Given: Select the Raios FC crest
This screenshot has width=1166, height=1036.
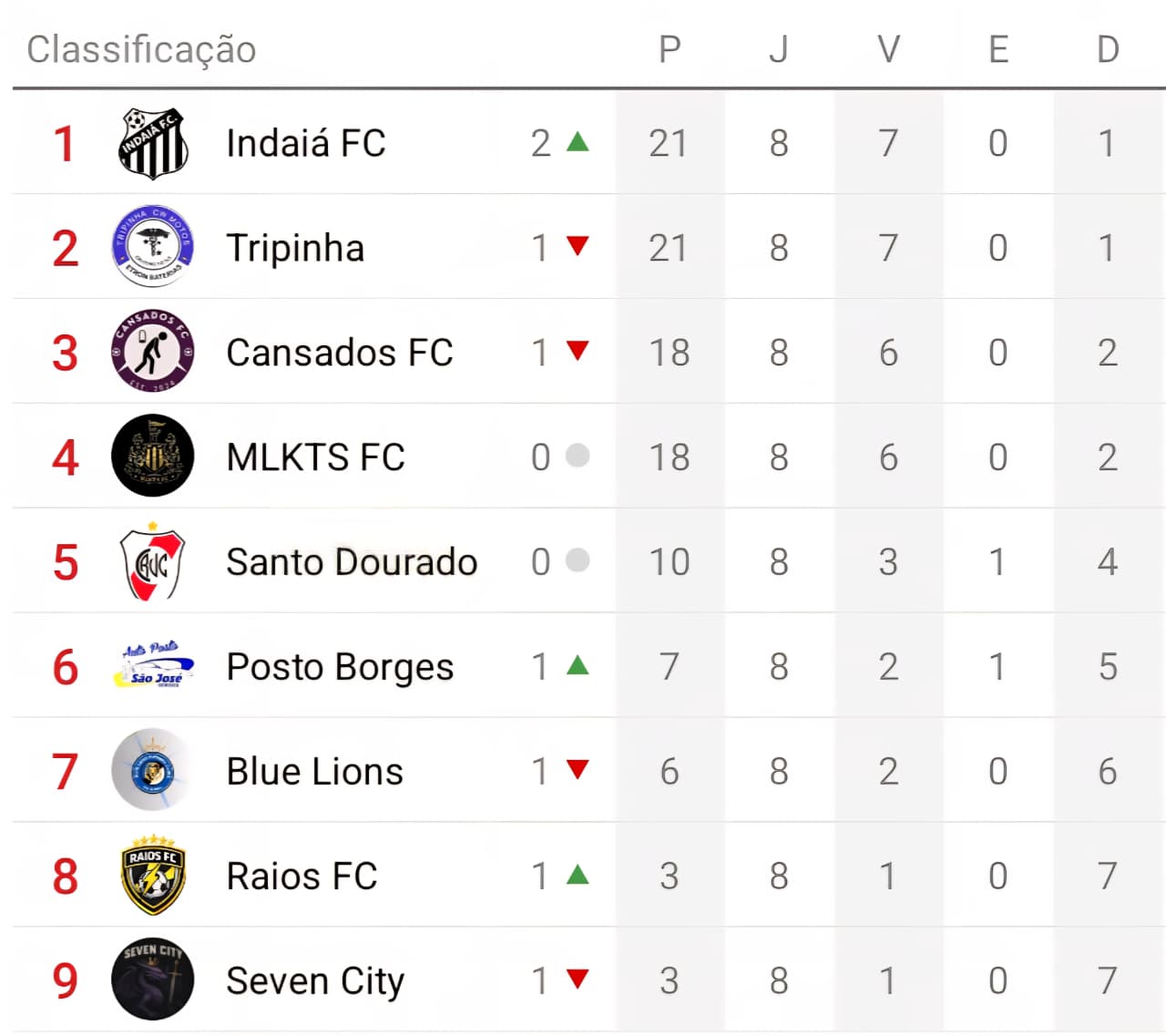Looking at the screenshot, I should coord(153,875).
